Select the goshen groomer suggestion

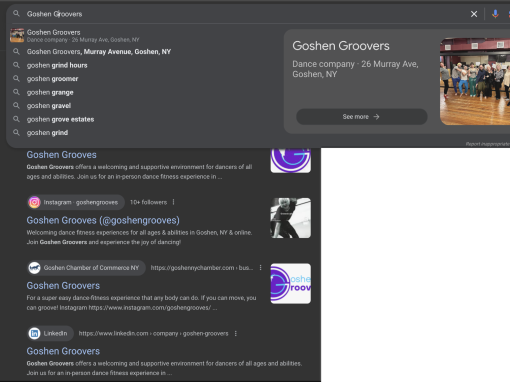coord(52,79)
